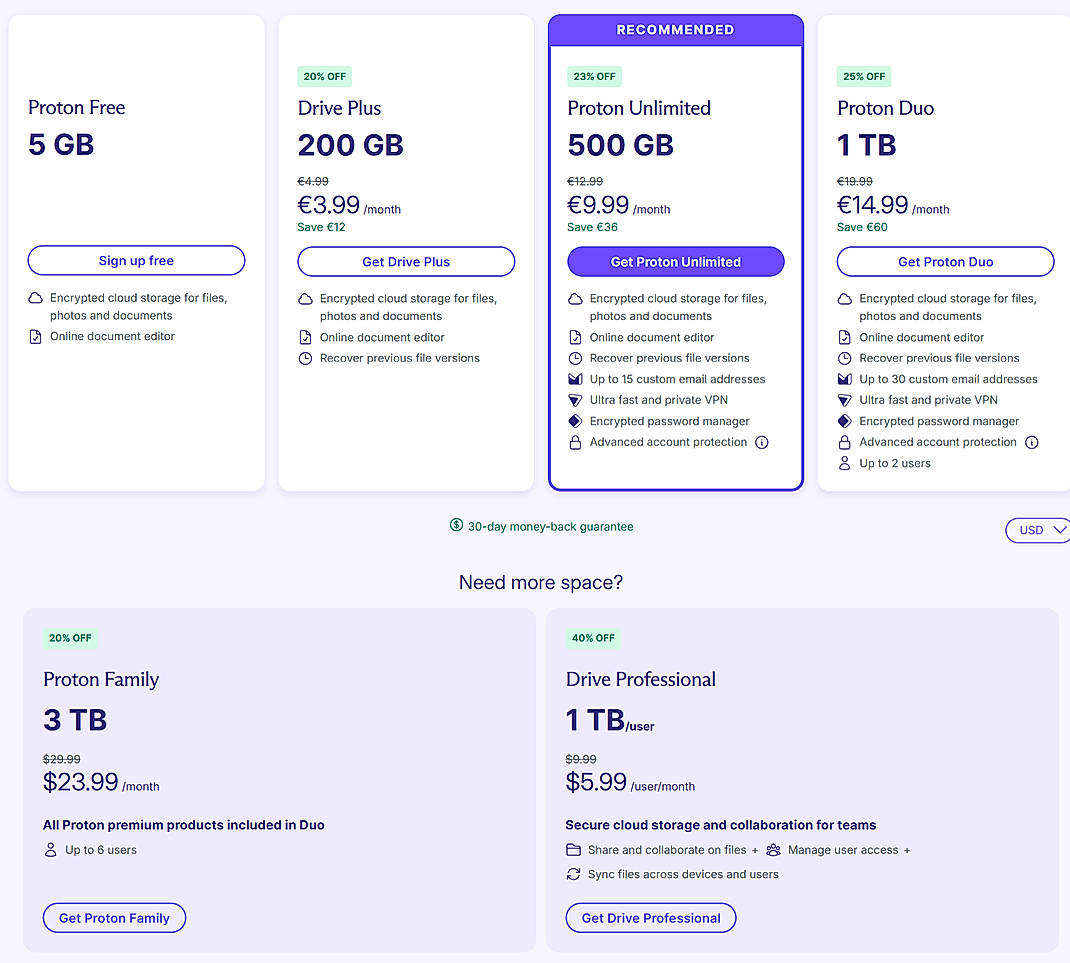The width and height of the screenshot is (1070, 963).
Task: Click the cloud storage icon in Proton Free
Action: coord(35,298)
